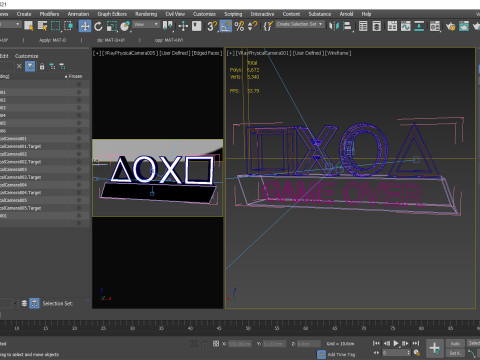Open the User Defined label of the Camera001 viewport
This screenshot has width=480, height=360.
tap(308, 53)
